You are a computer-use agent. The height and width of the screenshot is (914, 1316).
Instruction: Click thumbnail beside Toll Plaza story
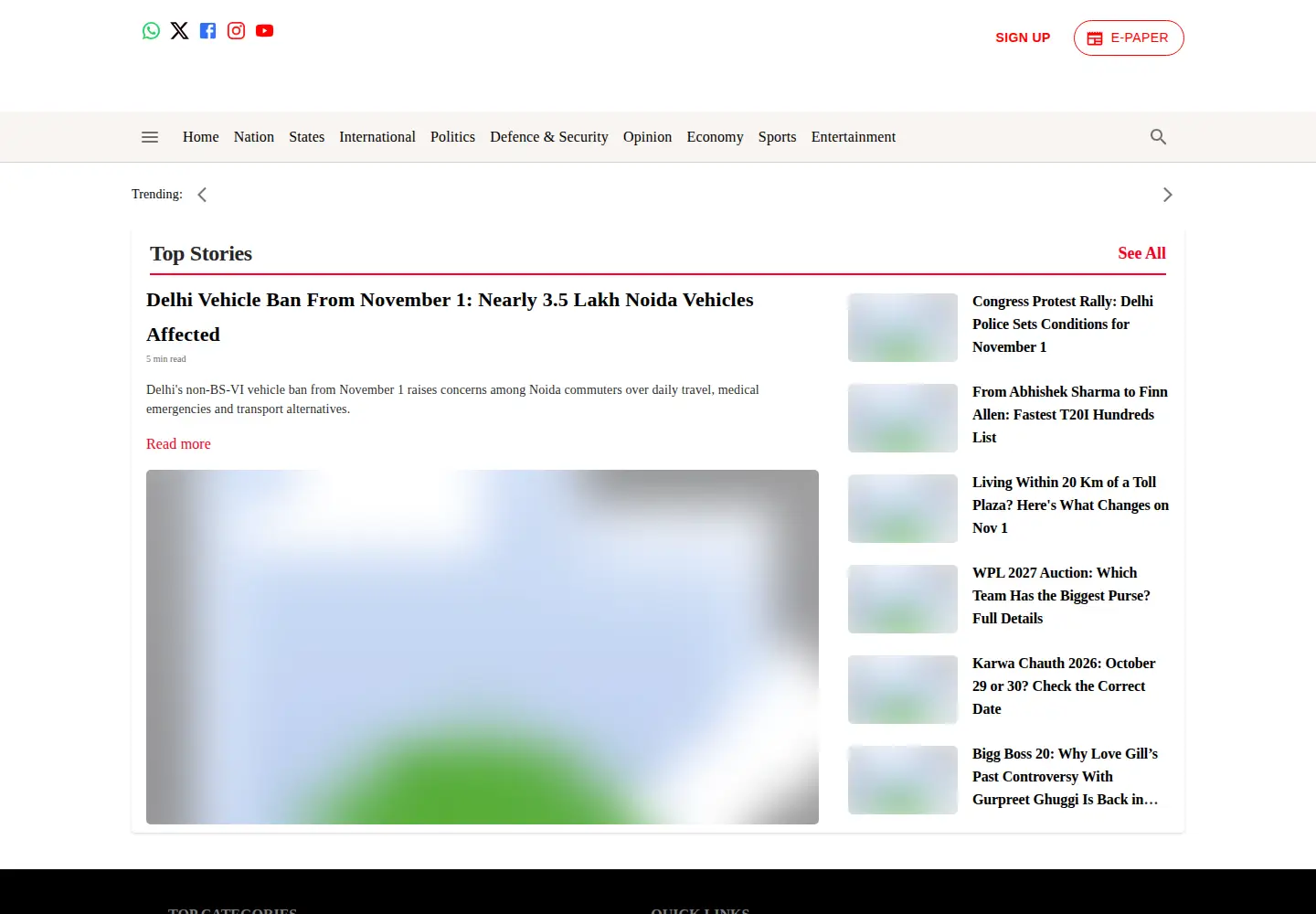pos(903,508)
